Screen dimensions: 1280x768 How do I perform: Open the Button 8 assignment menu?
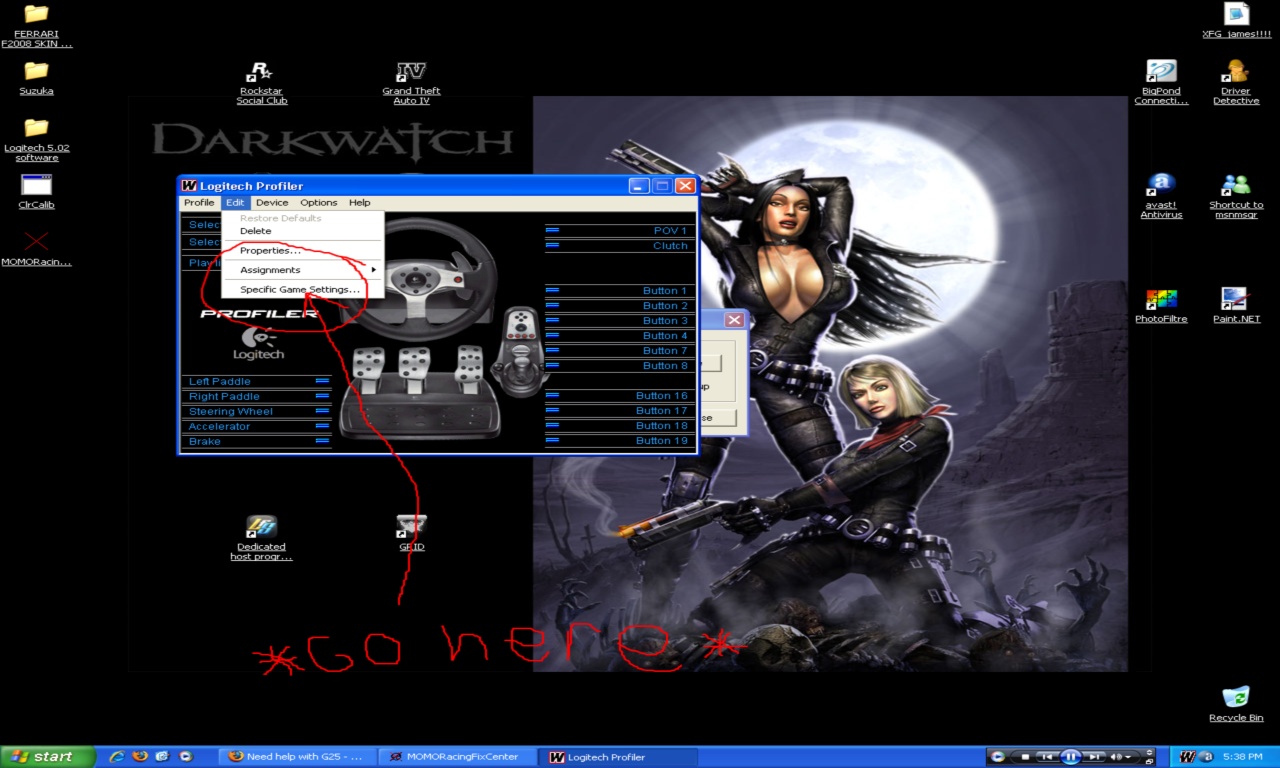pyautogui.click(x=619, y=366)
